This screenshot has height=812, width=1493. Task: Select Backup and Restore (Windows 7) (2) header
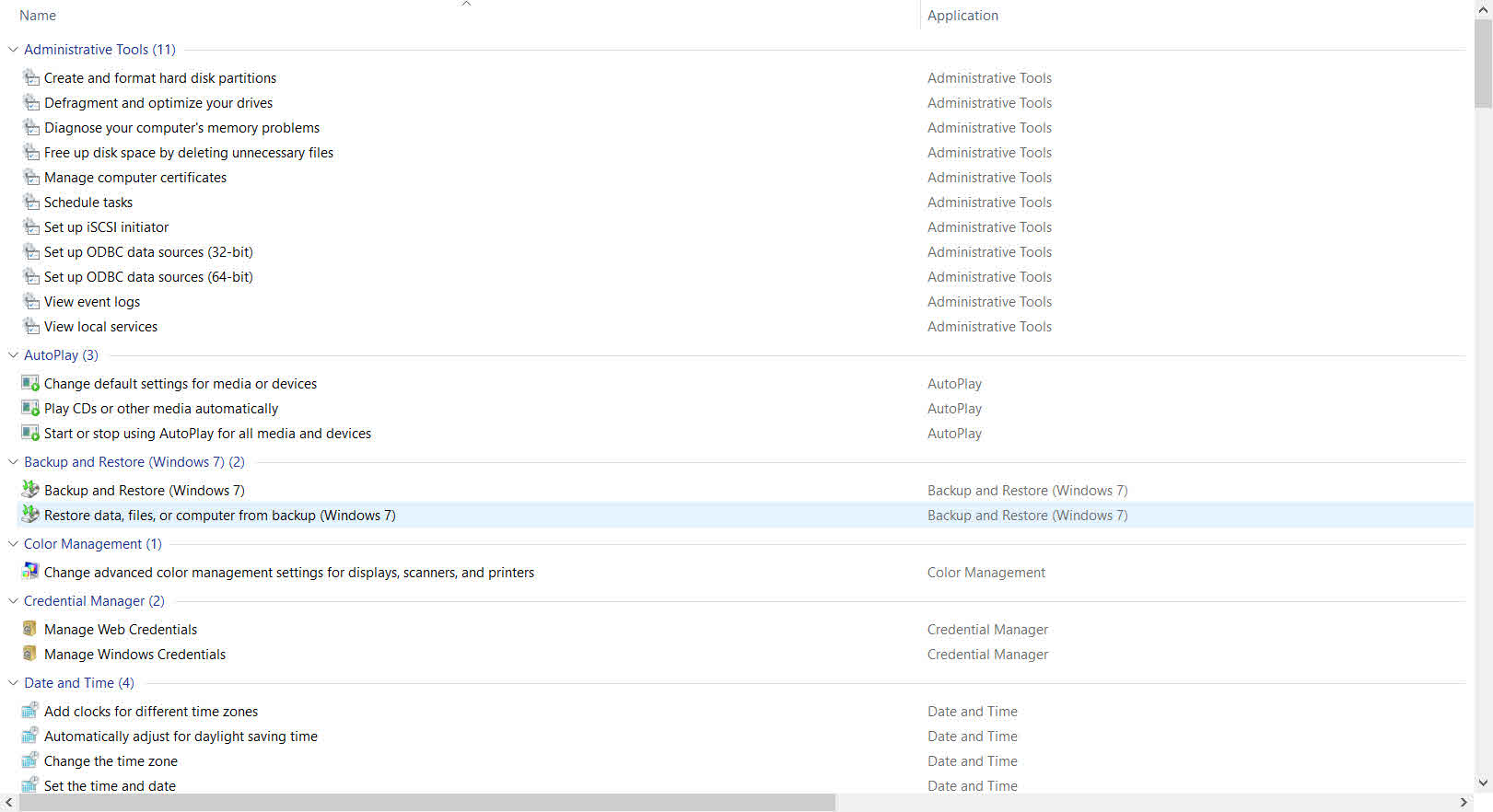coord(134,462)
